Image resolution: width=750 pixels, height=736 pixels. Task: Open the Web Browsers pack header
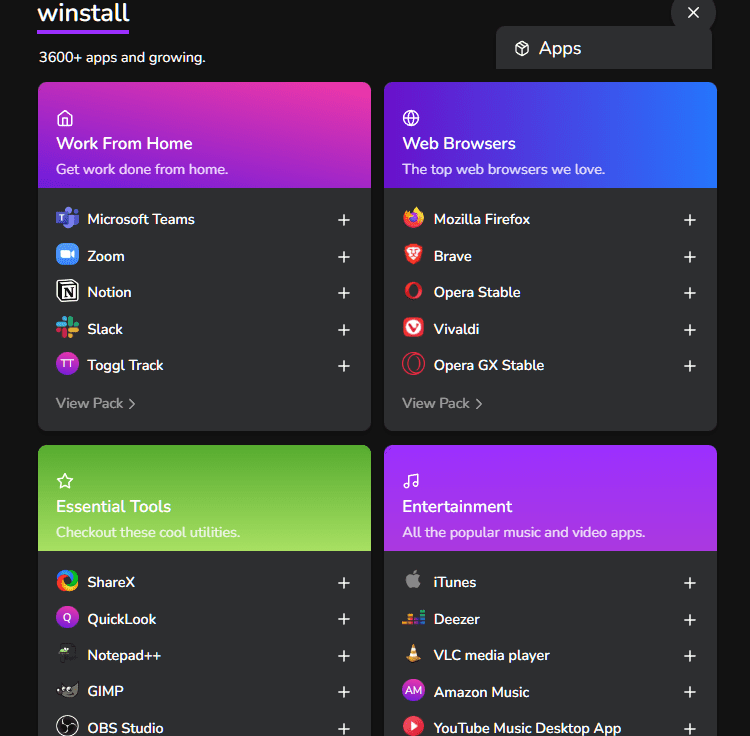550,135
